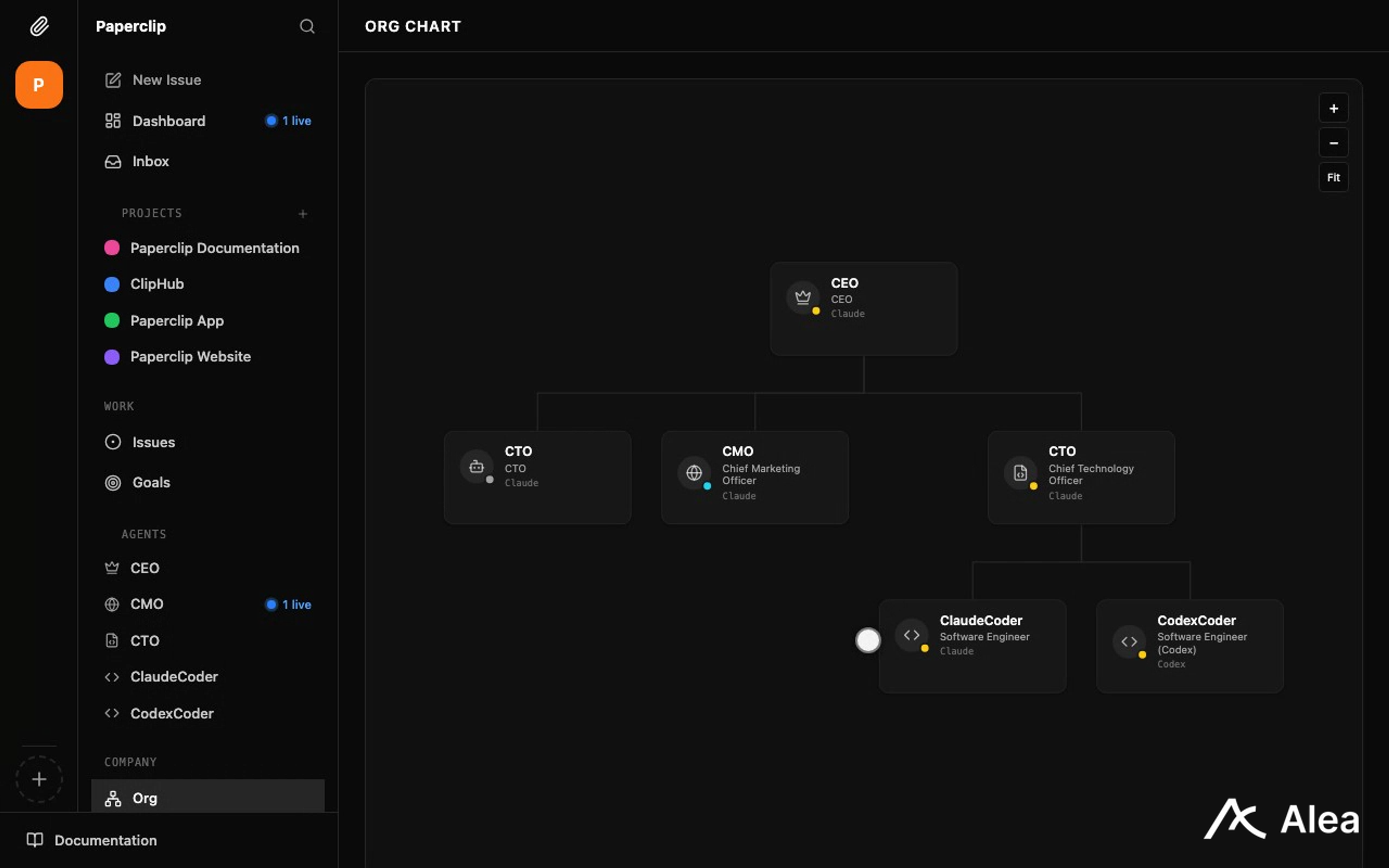
Task: Click the paperclip logo icon
Action: pyautogui.click(x=39, y=26)
